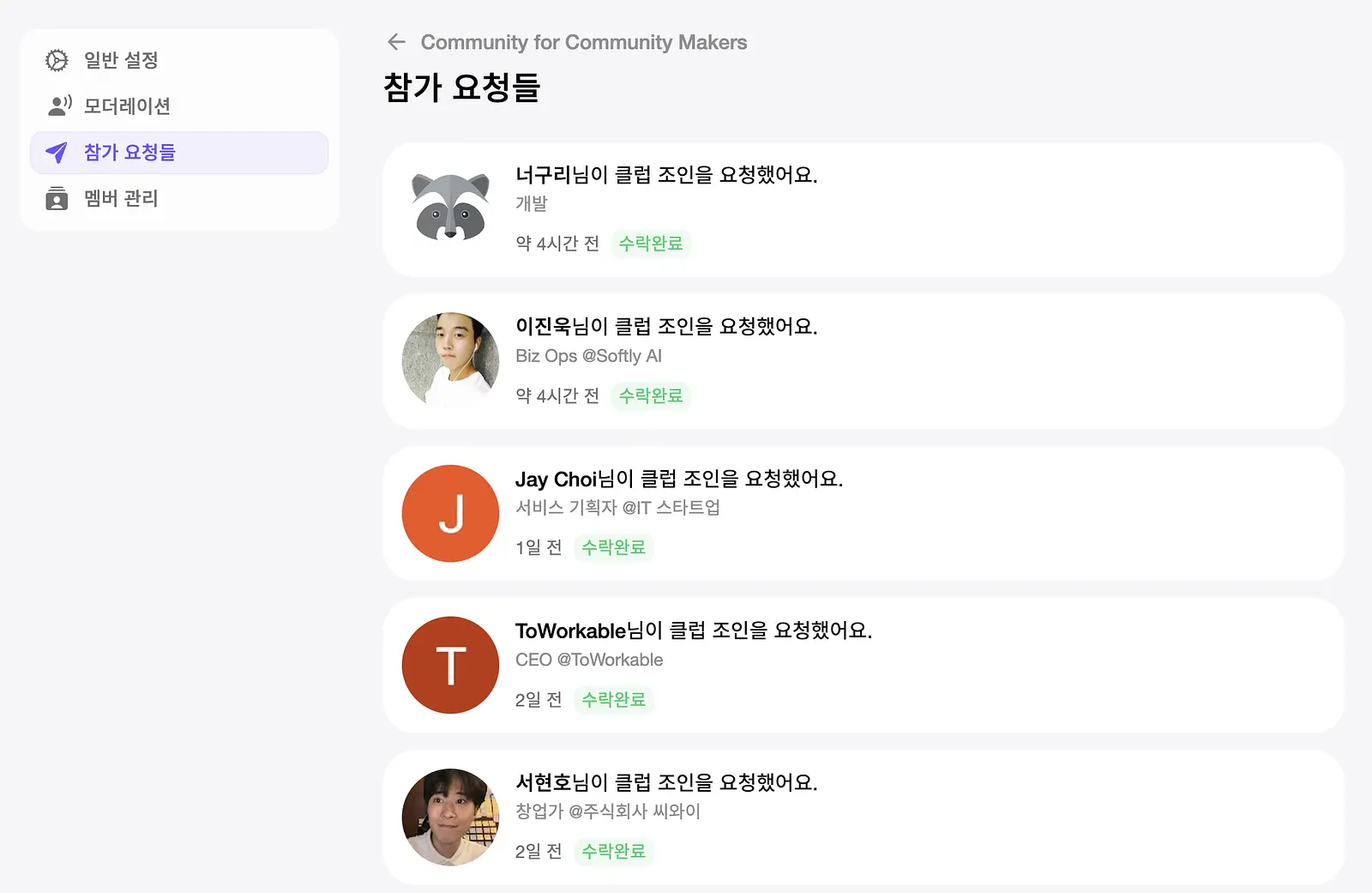Click 이진욱's profile photo
Screen dimensions: 1372x893
pyautogui.click(x=450, y=360)
